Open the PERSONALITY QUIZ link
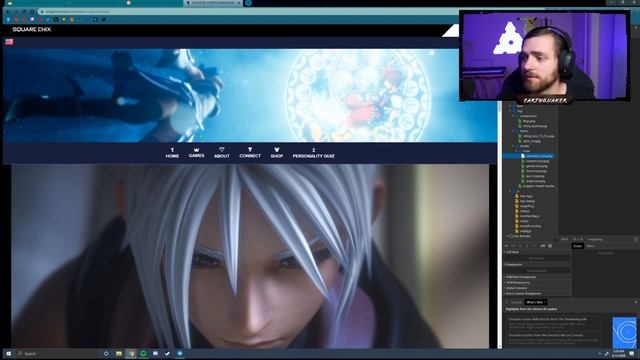 point(313,153)
